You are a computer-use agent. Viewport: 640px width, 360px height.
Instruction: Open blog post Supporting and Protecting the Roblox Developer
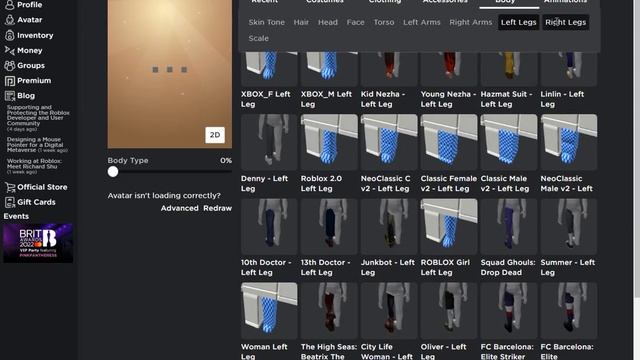38,118
